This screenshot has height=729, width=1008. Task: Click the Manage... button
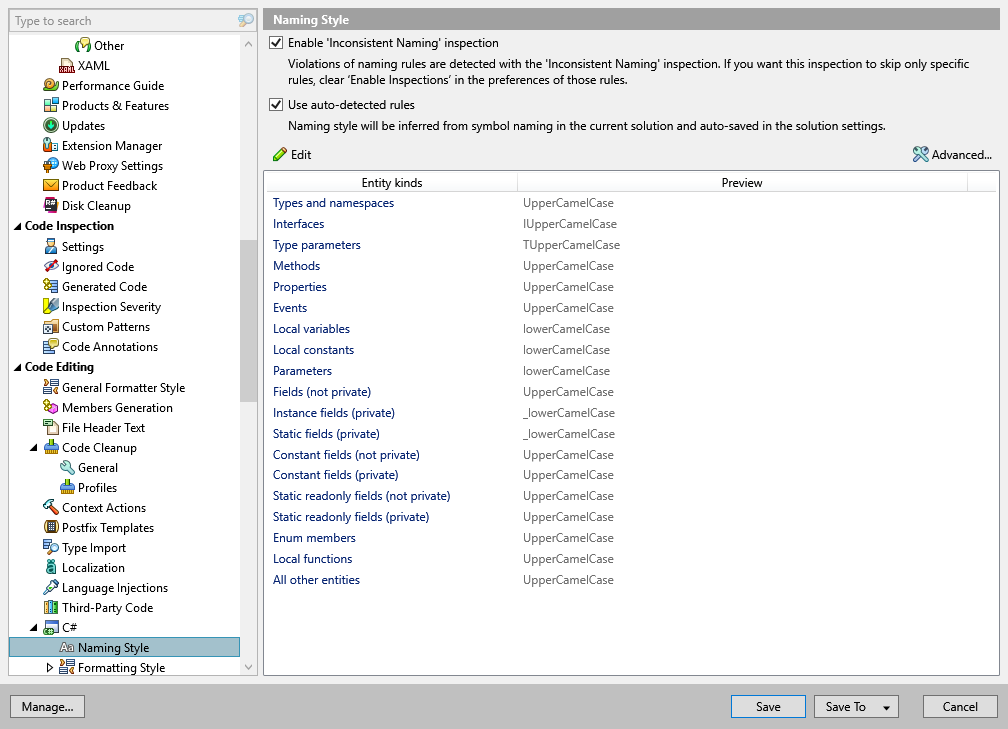47,706
